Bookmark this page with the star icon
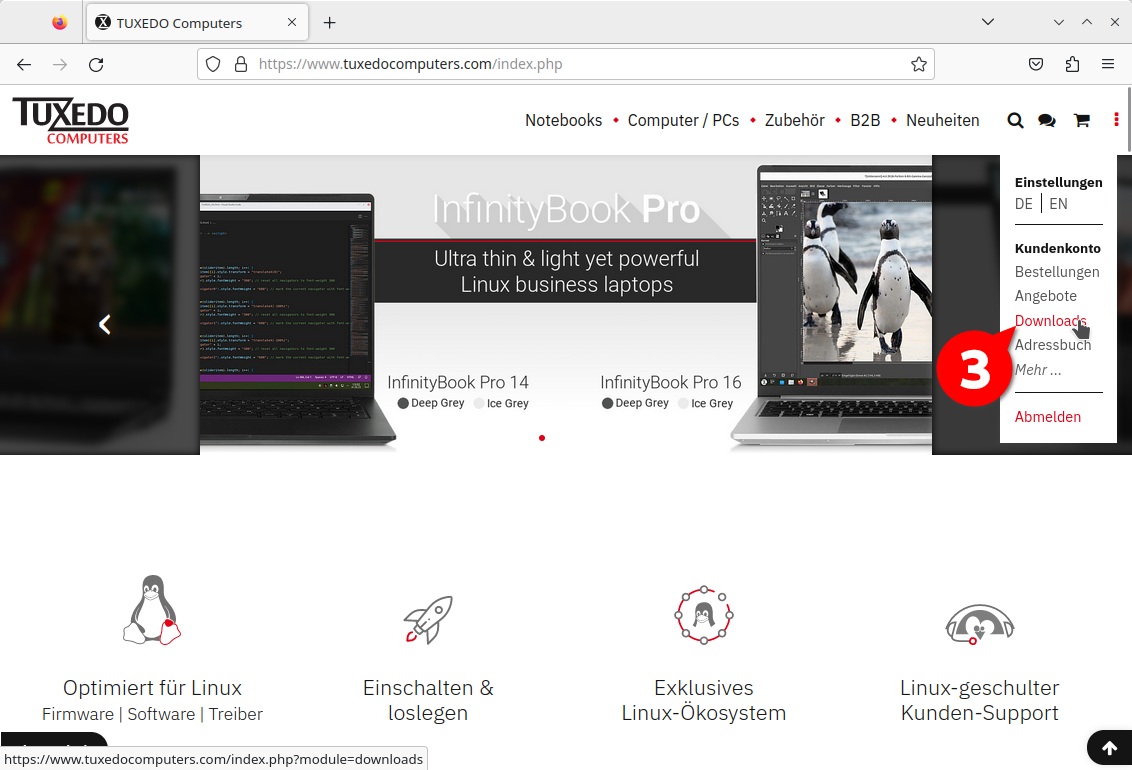Image resolution: width=1132 pixels, height=770 pixels. (918, 64)
